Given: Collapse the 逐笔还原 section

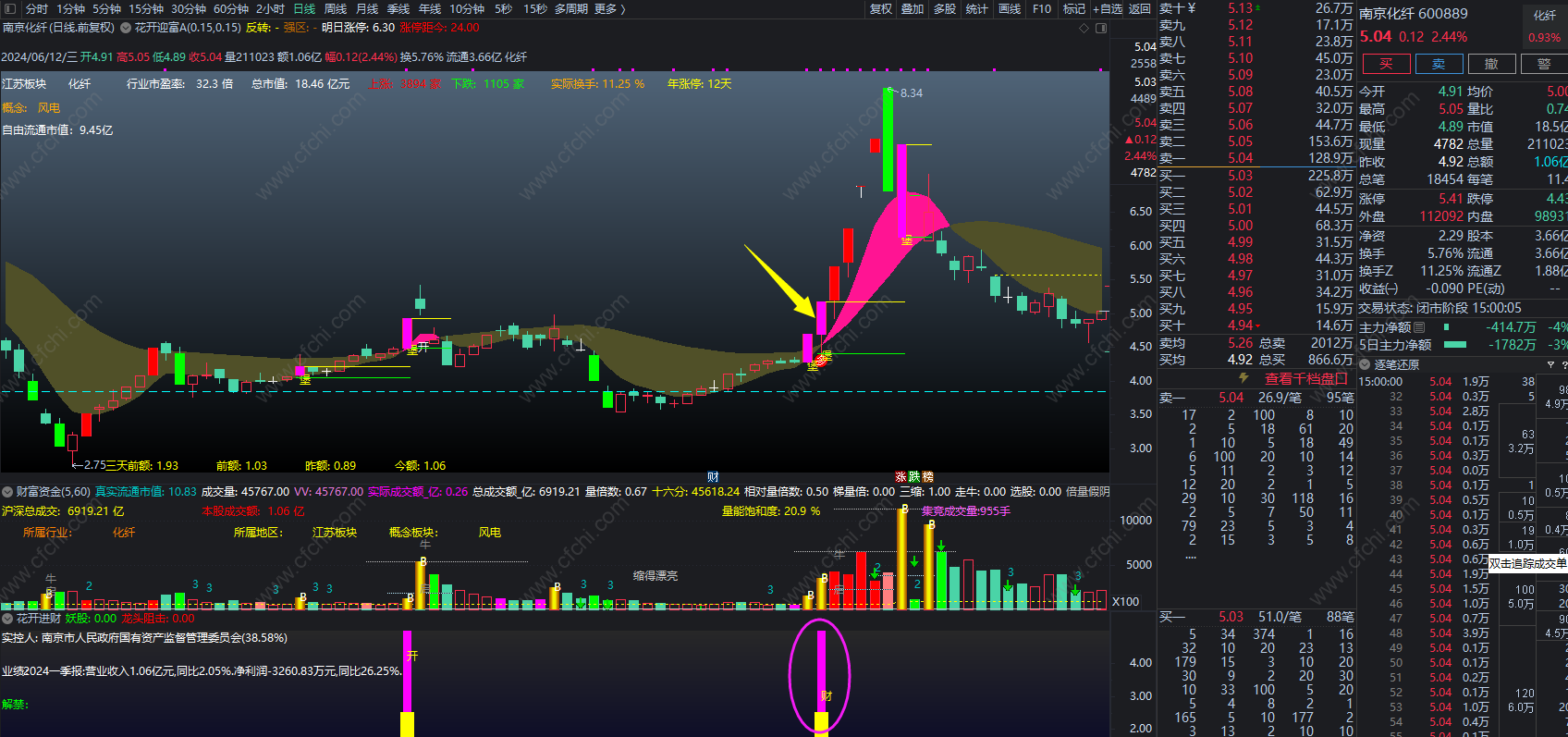Looking at the screenshot, I should click(1366, 364).
